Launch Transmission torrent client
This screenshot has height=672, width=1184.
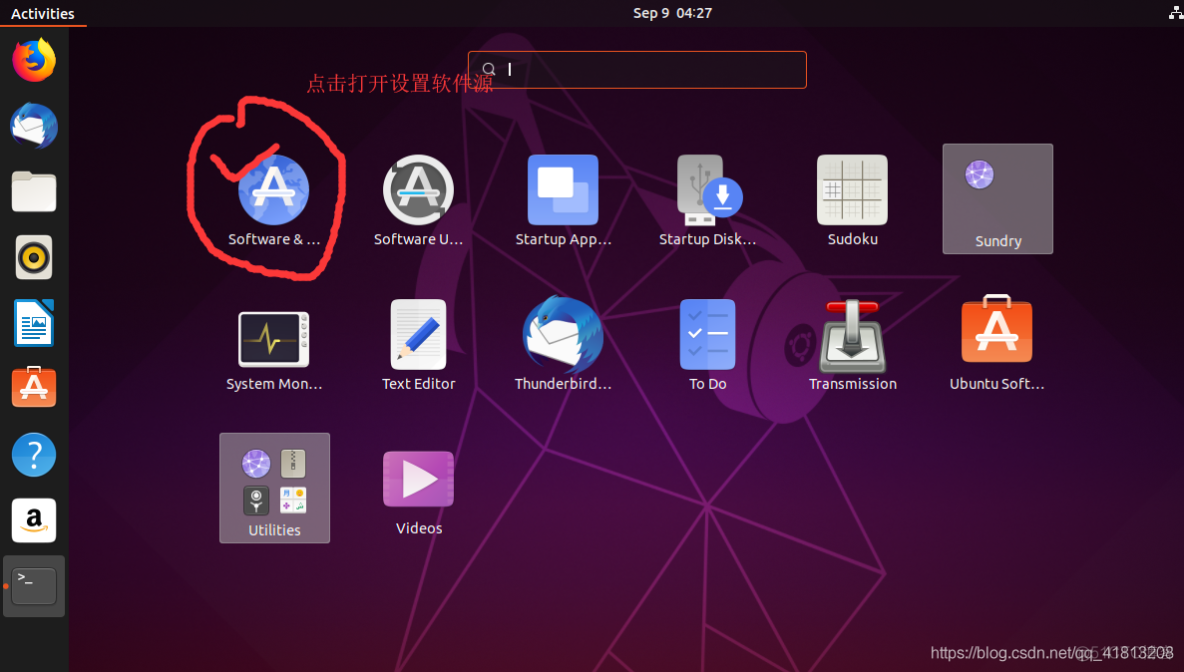click(853, 334)
